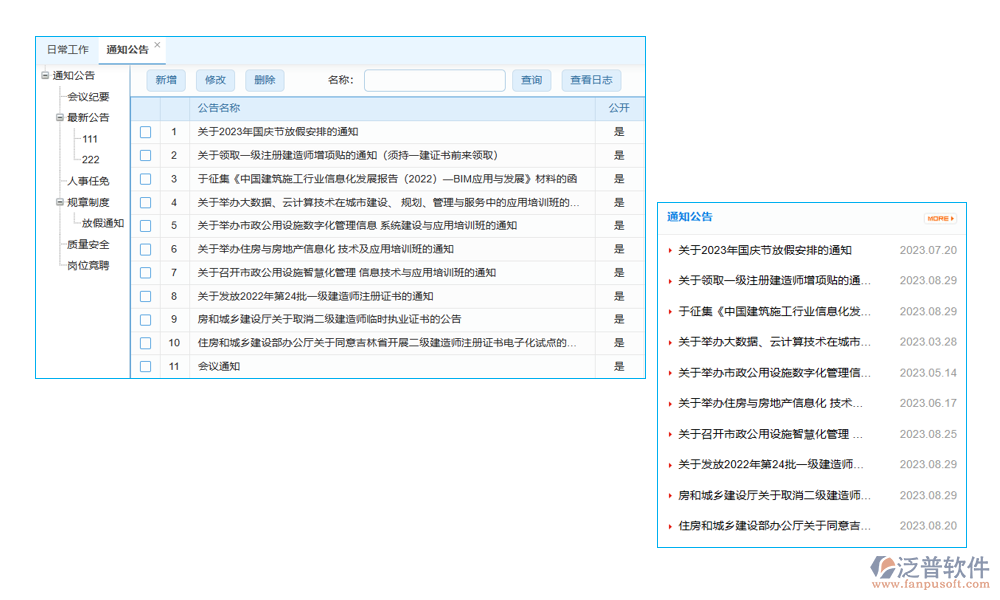Click the 修改 button
Image resolution: width=1000 pixels, height=600 pixels.
(x=215, y=80)
